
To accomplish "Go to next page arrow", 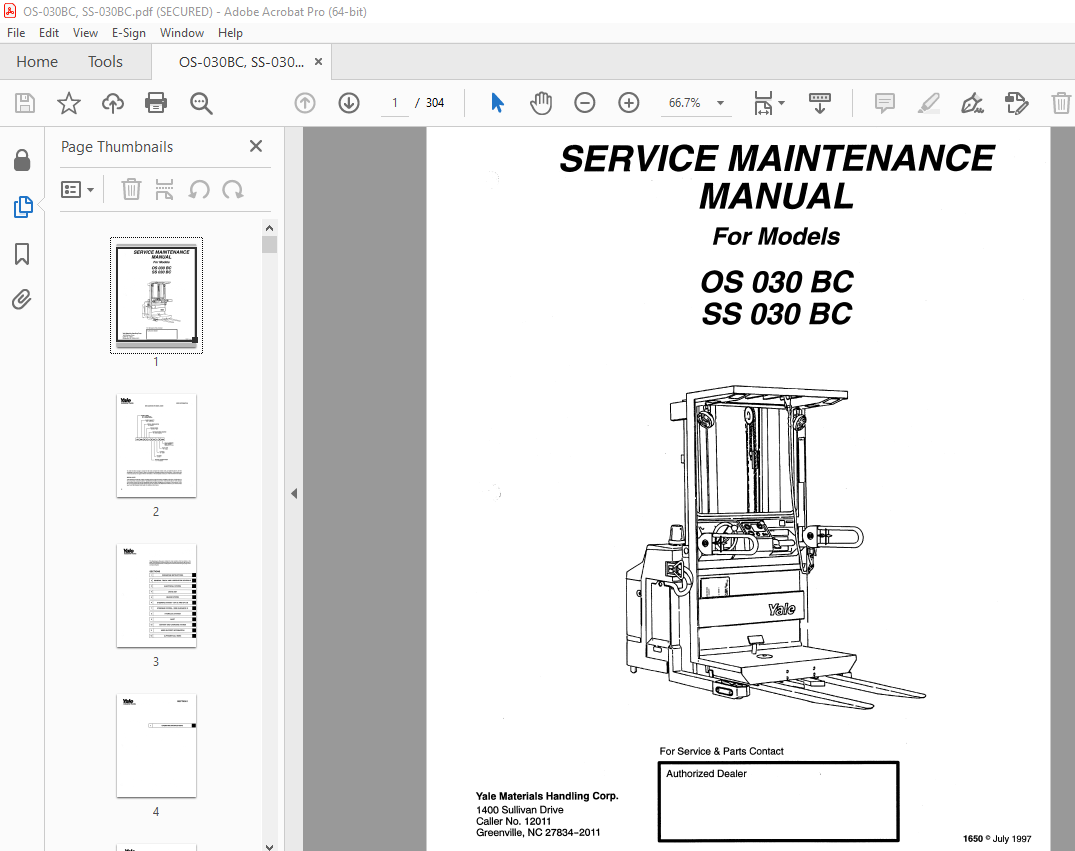I will coord(349,104).
